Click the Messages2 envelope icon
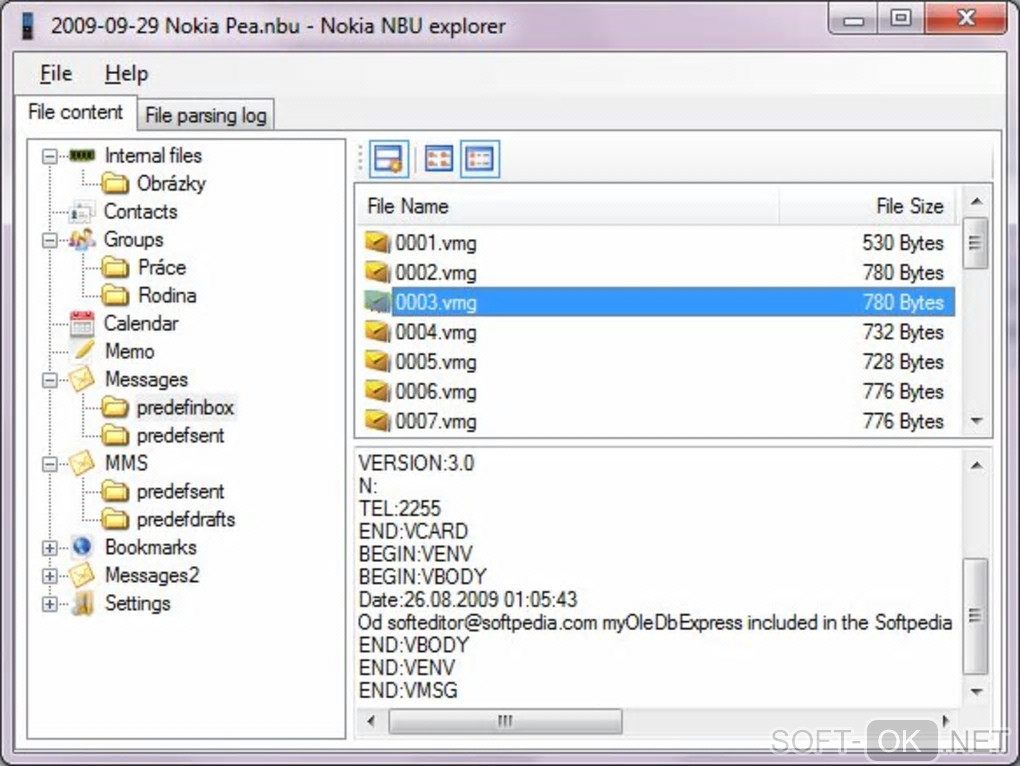This screenshot has width=1020, height=766. click(x=82, y=575)
